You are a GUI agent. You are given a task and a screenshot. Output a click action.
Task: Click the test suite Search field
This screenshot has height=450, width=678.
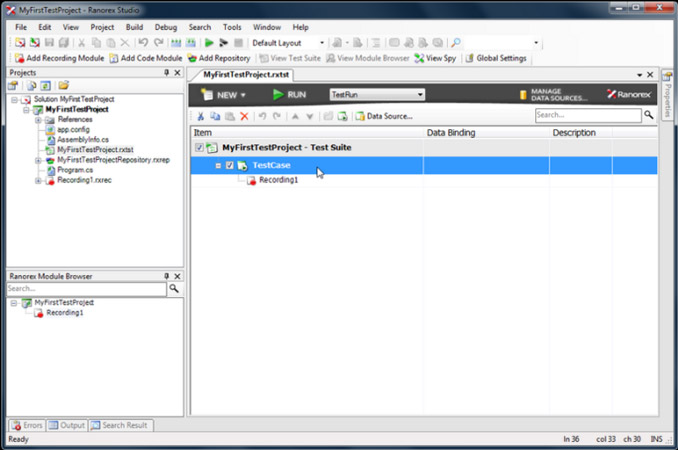click(588, 115)
